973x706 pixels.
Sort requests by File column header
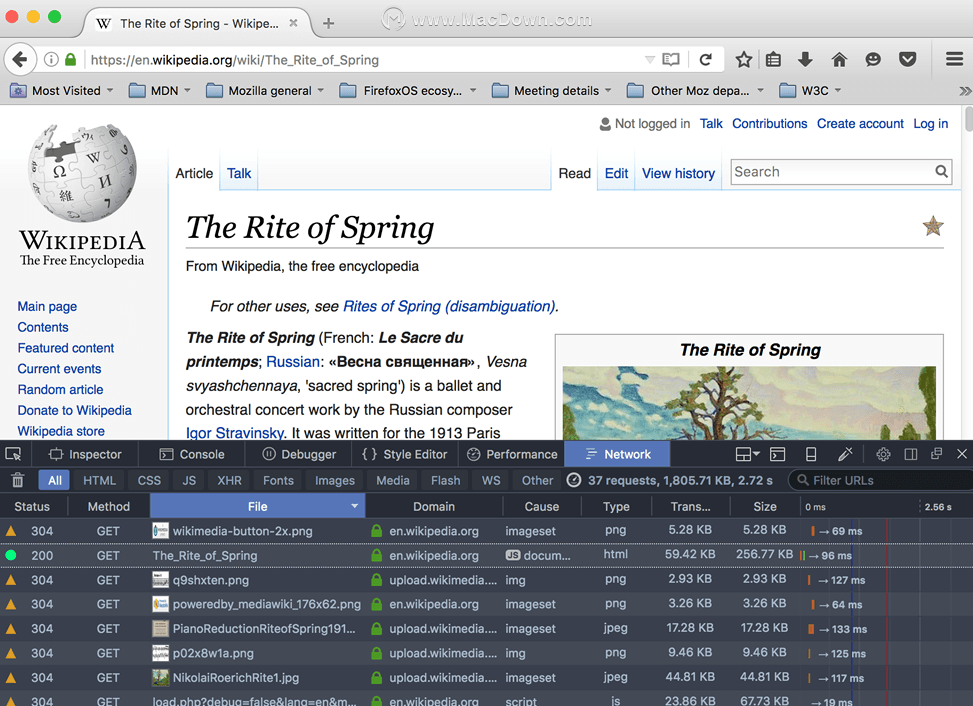point(258,506)
